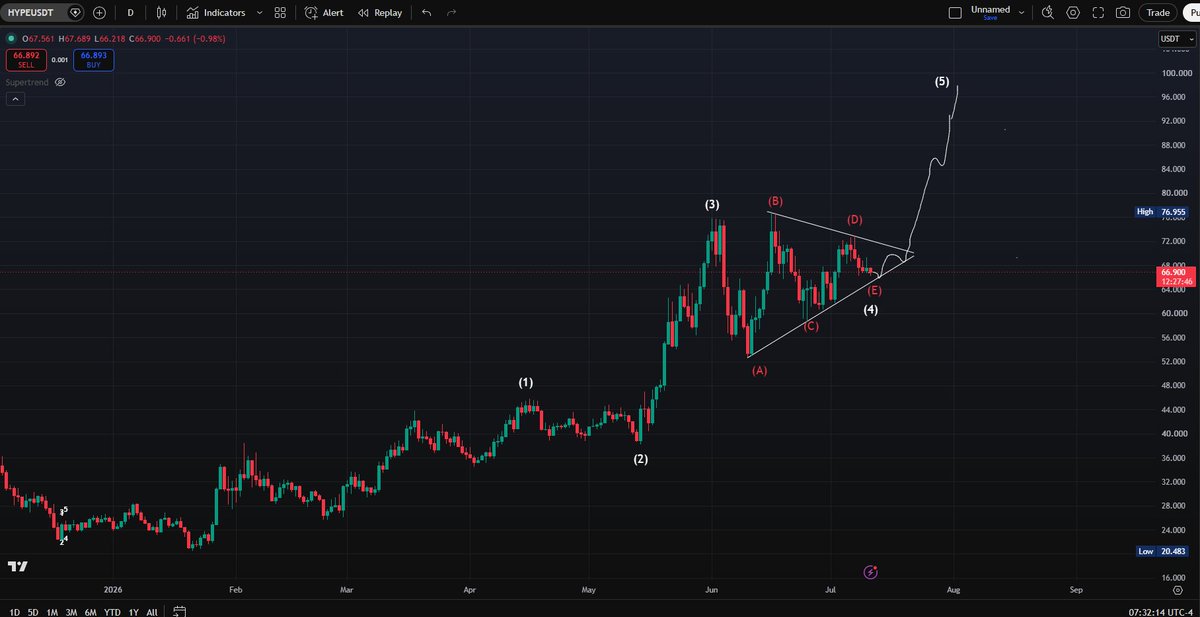Redo the last chart action

(451, 13)
